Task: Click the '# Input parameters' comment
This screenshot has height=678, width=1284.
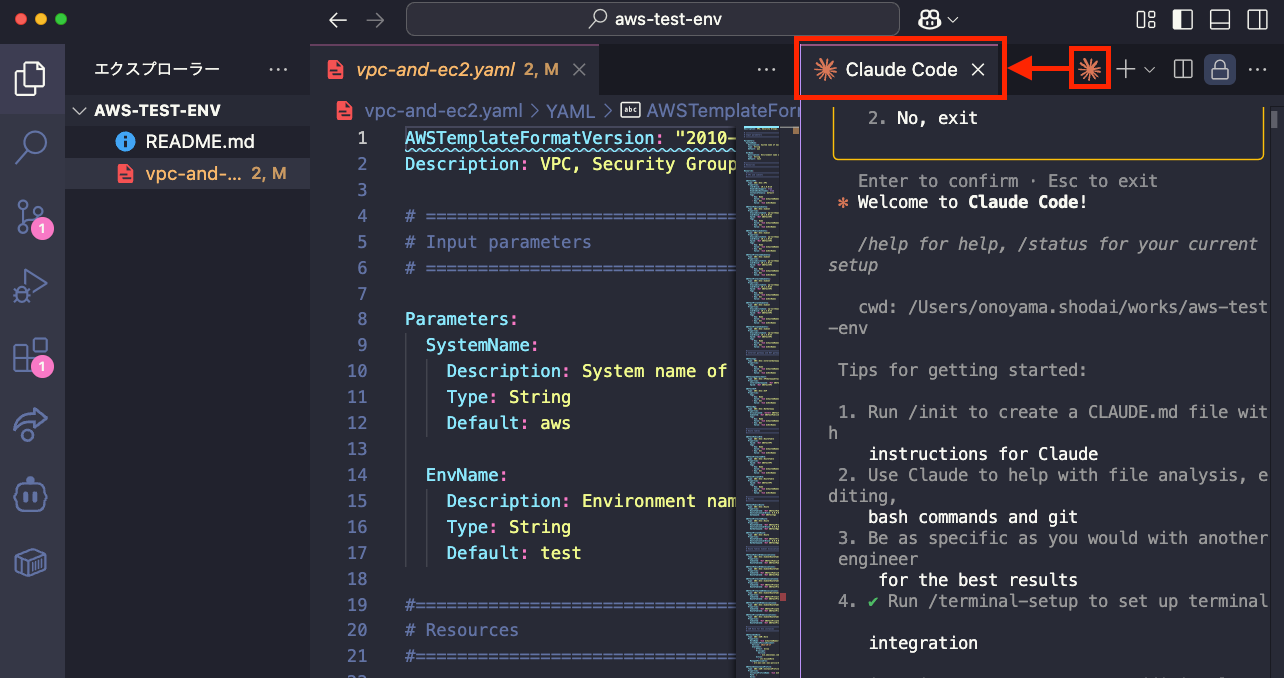Action: [498, 242]
